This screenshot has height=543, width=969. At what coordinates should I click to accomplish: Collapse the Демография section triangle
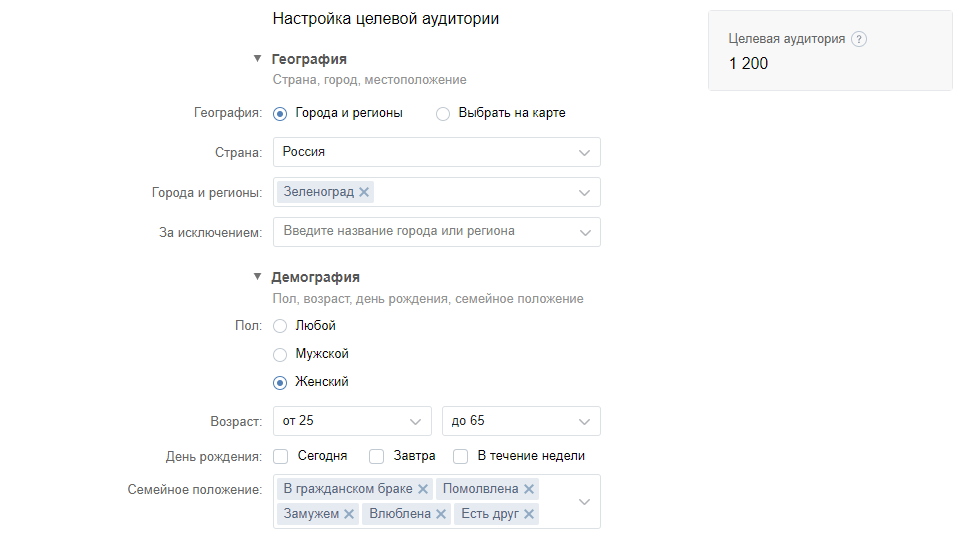[x=257, y=277]
